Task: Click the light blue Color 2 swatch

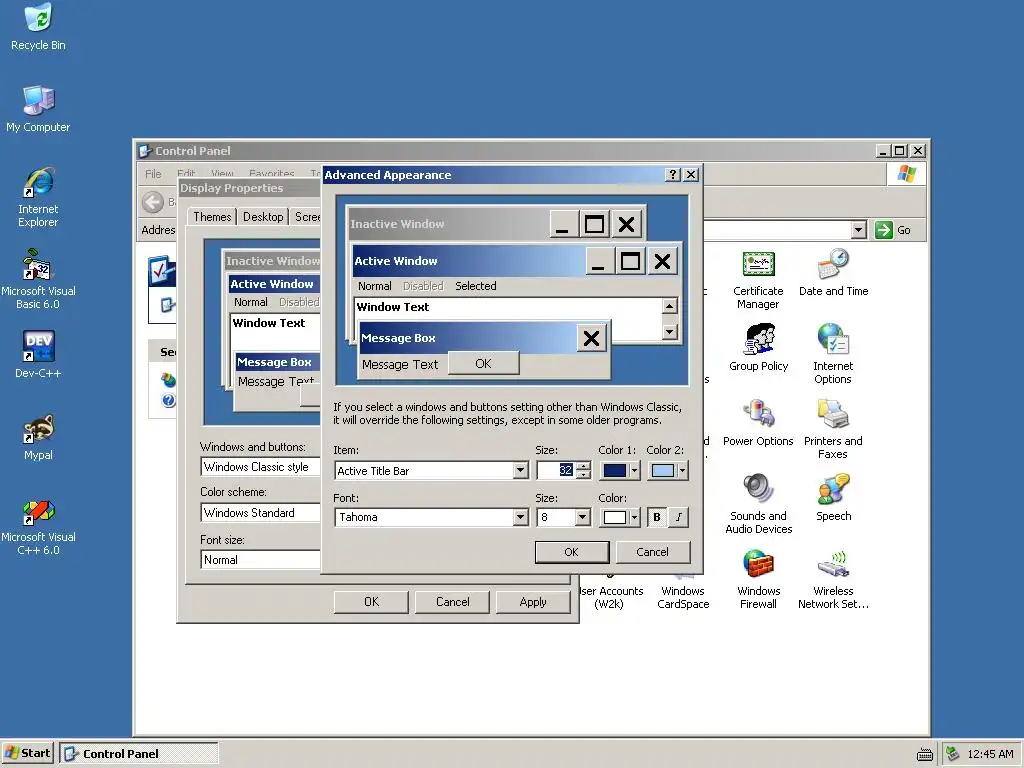Action: [x=663, y=470]
